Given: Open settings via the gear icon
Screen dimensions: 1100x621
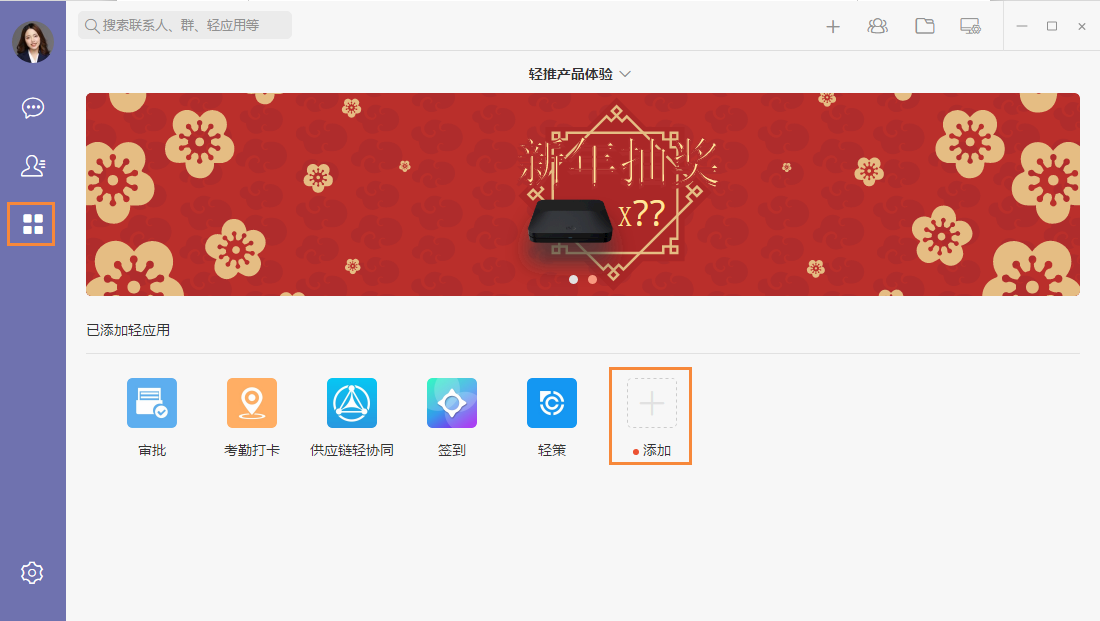Looking at the screenshot, I should [32, 572].
